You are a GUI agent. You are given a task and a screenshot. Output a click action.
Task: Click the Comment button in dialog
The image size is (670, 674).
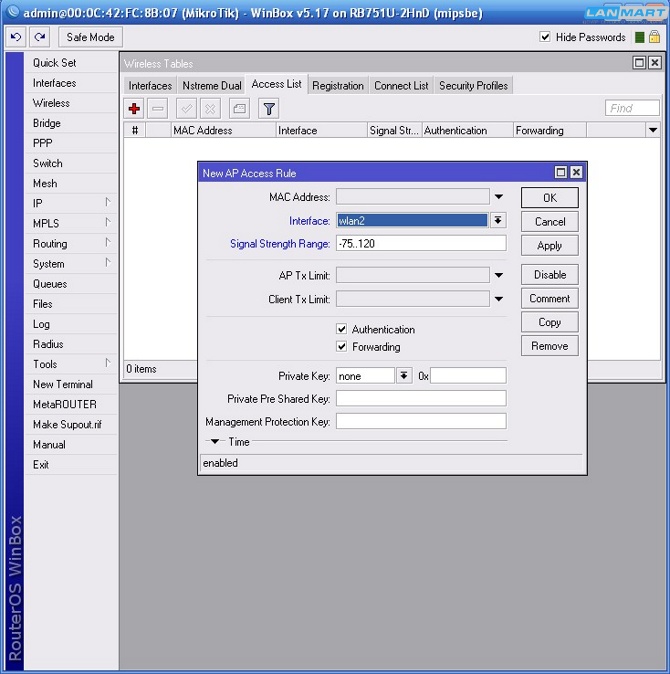[550, 298]
